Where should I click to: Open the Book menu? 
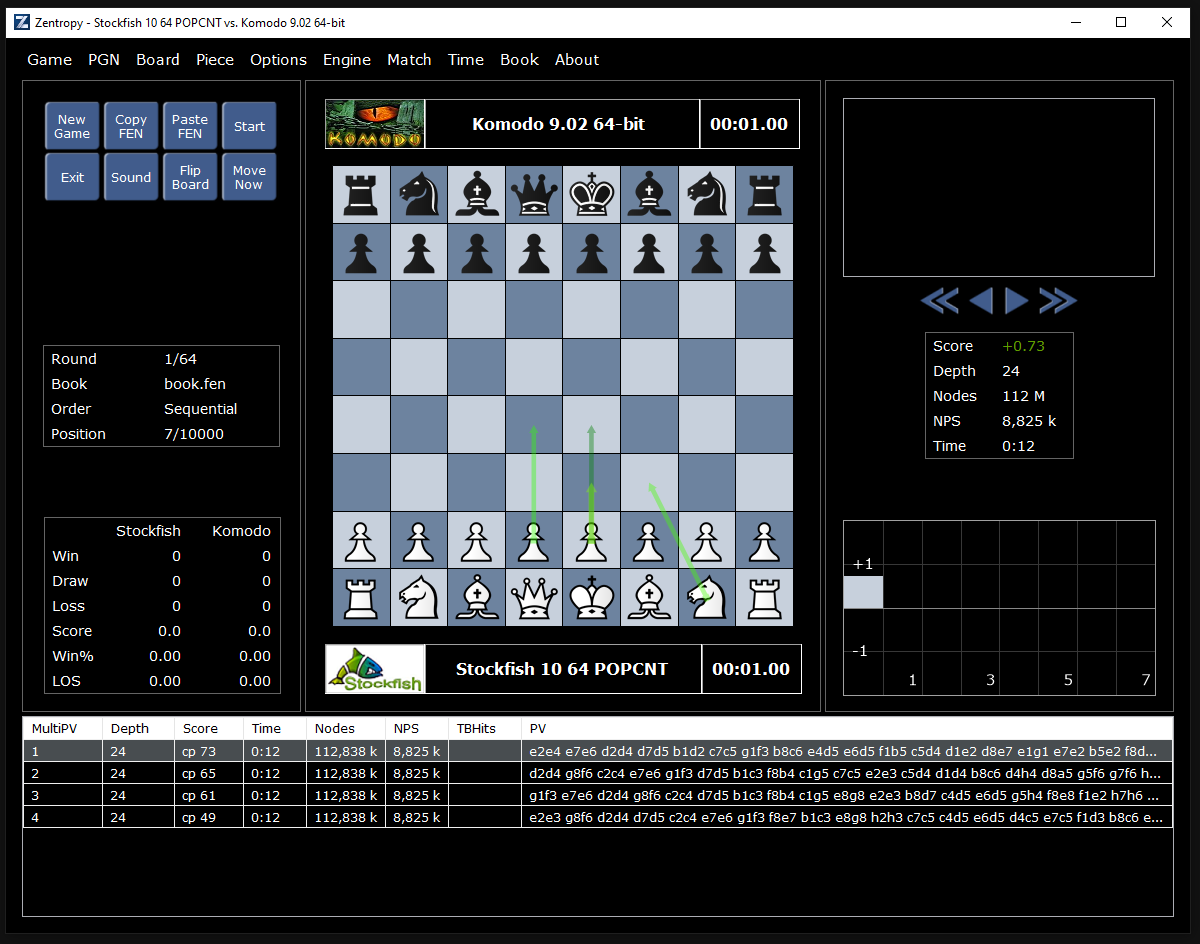520,60
